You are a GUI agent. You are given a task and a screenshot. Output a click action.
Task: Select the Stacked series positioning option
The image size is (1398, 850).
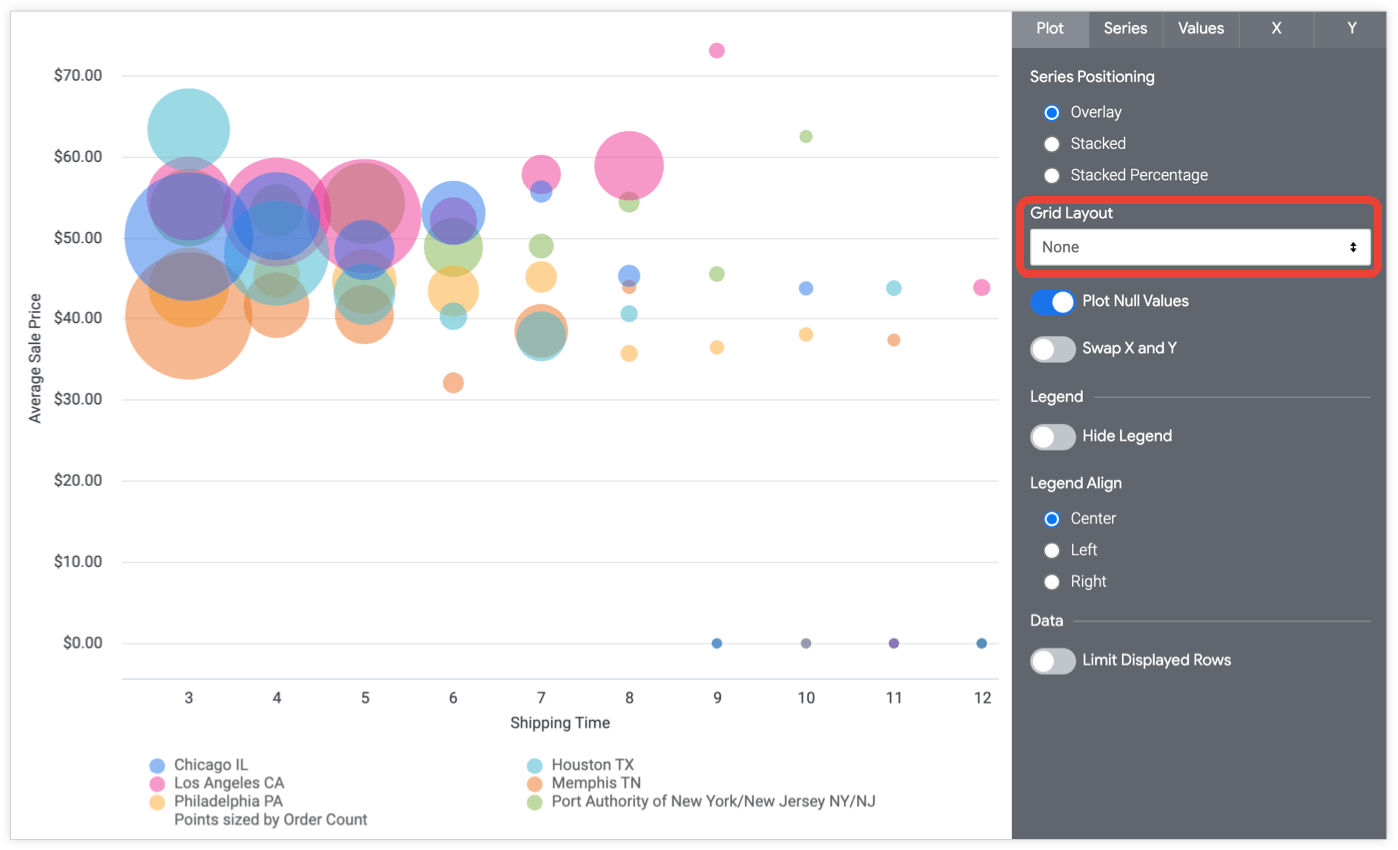pos(1051,143)
